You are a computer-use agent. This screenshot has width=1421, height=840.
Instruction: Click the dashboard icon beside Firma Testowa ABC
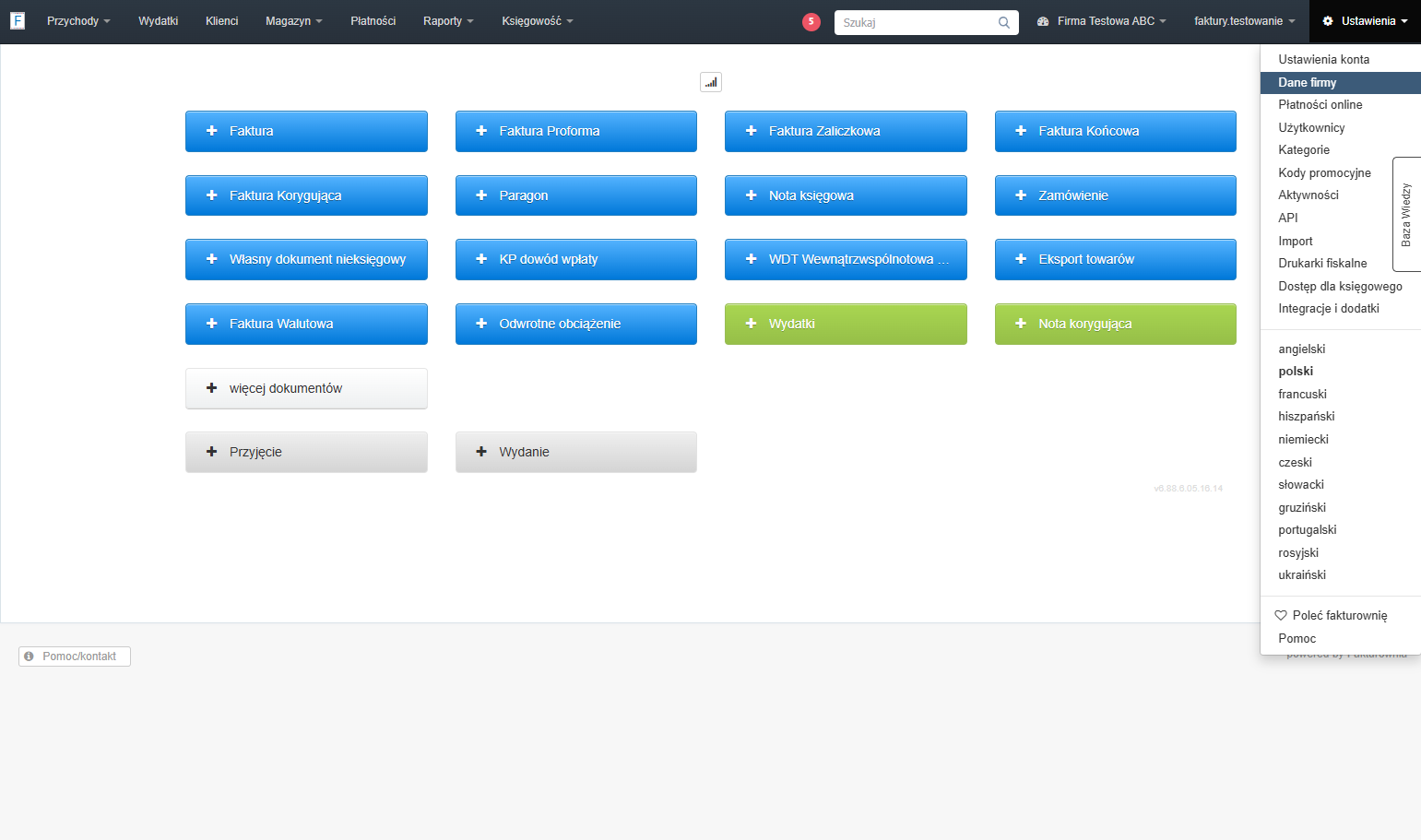pyautogui.click(x=1043, y=21)
